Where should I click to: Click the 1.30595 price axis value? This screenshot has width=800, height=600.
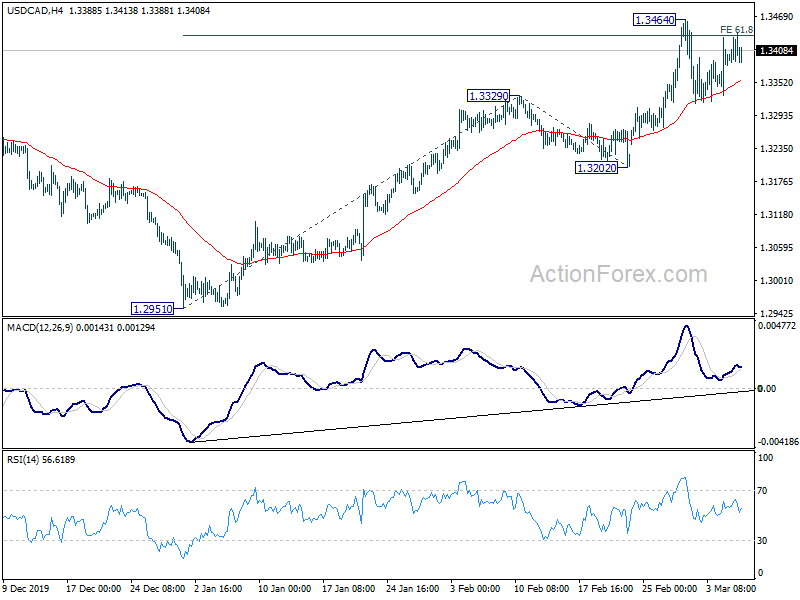(x=777, y=248)
